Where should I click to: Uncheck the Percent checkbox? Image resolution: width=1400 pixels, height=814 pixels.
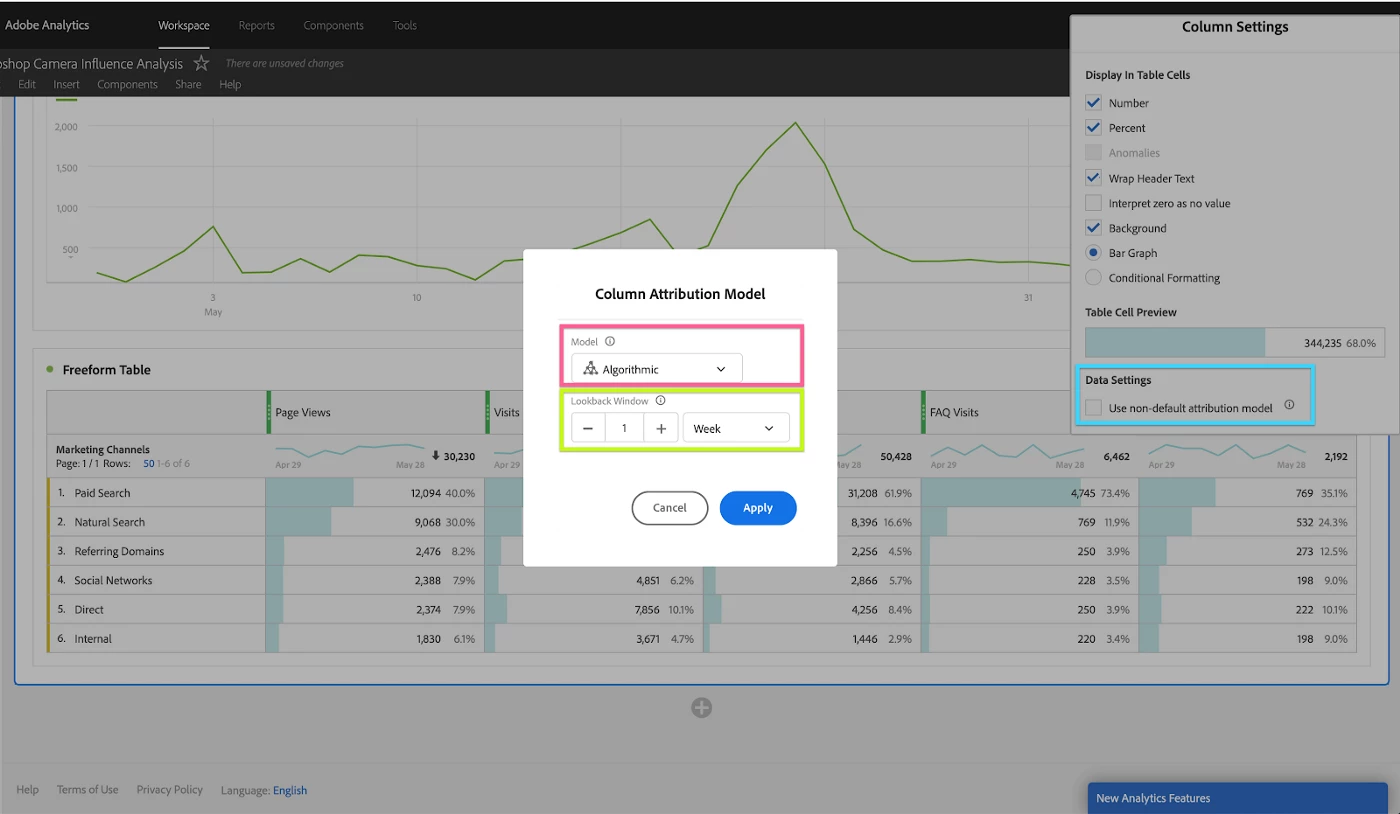[x=1093, y=127]
